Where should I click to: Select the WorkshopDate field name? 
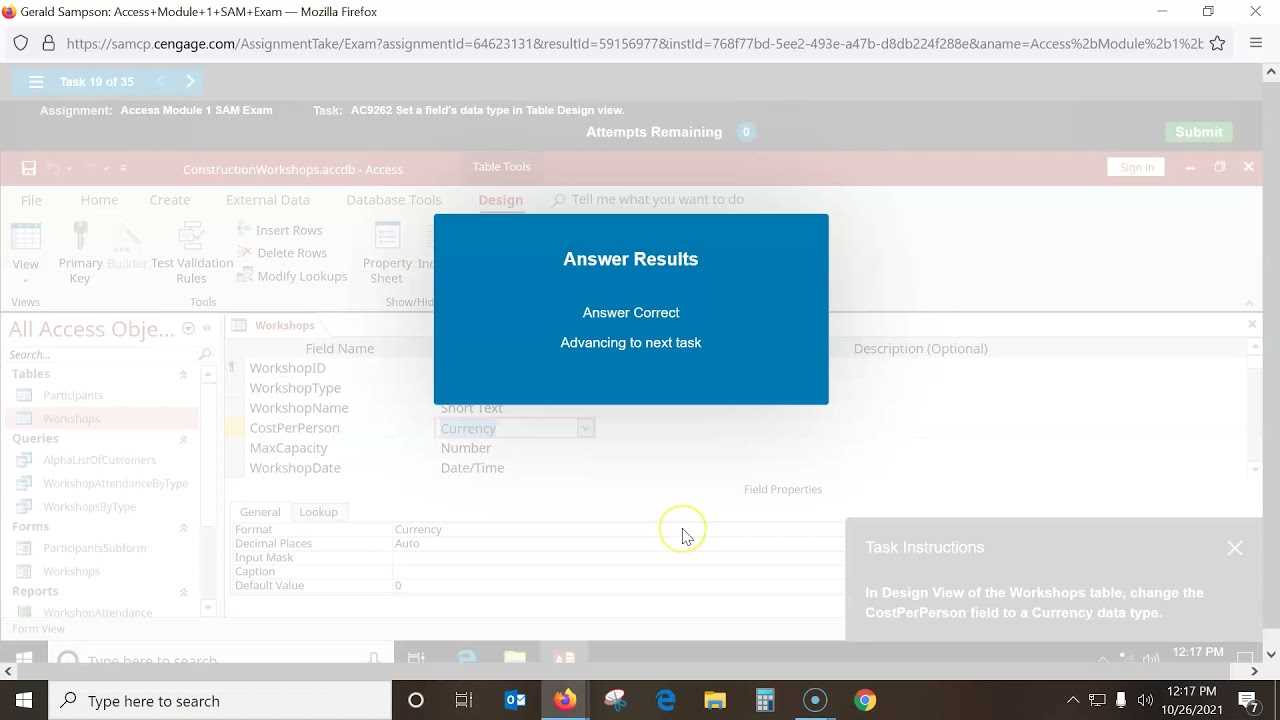pyautogui.click(x=295, y=468)
